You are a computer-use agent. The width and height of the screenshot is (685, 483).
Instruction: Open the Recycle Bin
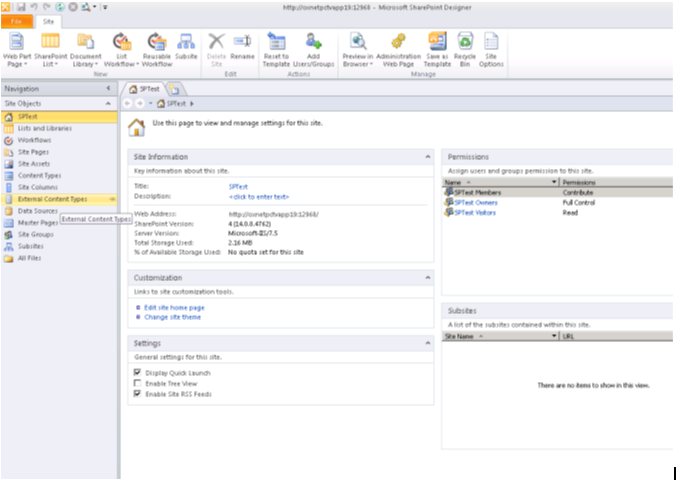pyautogui.click(x=465, y=50)
